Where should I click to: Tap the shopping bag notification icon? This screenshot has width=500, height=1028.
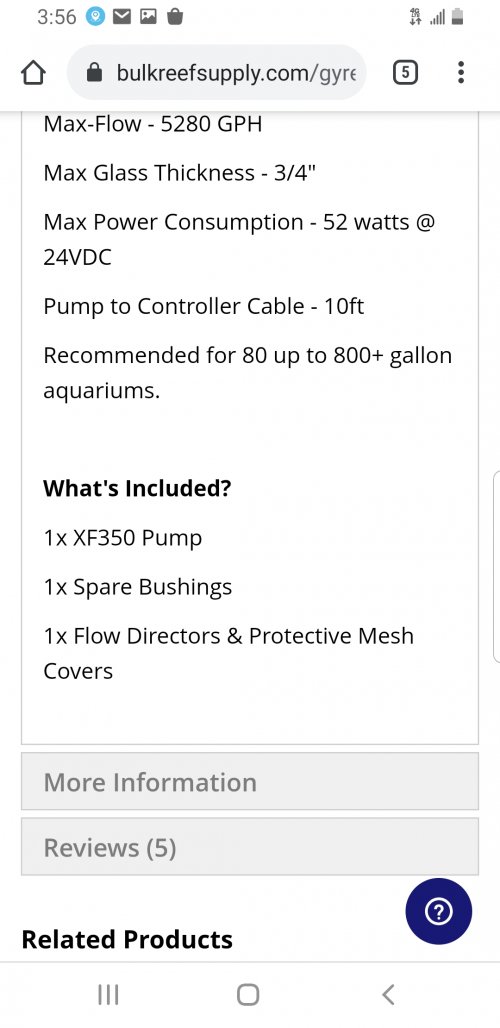pos(175,17)
